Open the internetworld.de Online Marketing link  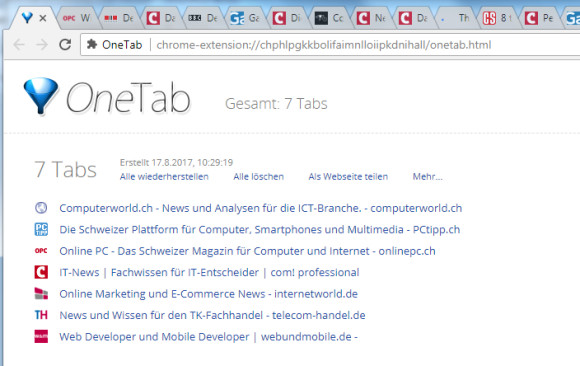[209, 294]
